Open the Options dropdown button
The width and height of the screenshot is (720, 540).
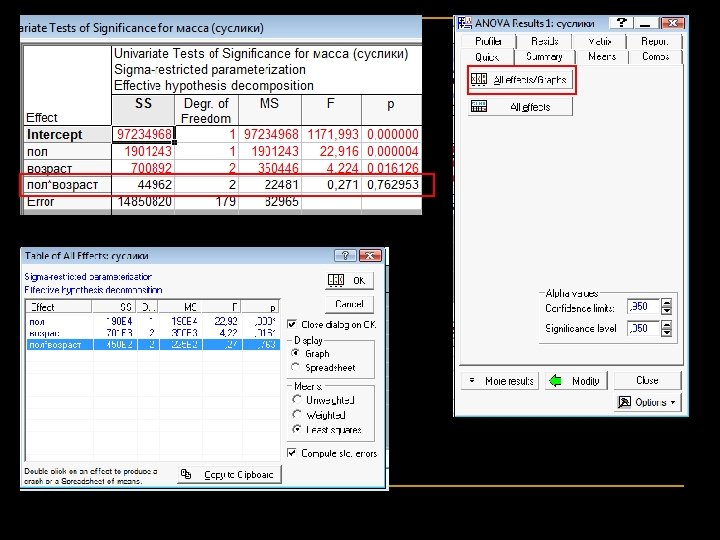[647, 402]
